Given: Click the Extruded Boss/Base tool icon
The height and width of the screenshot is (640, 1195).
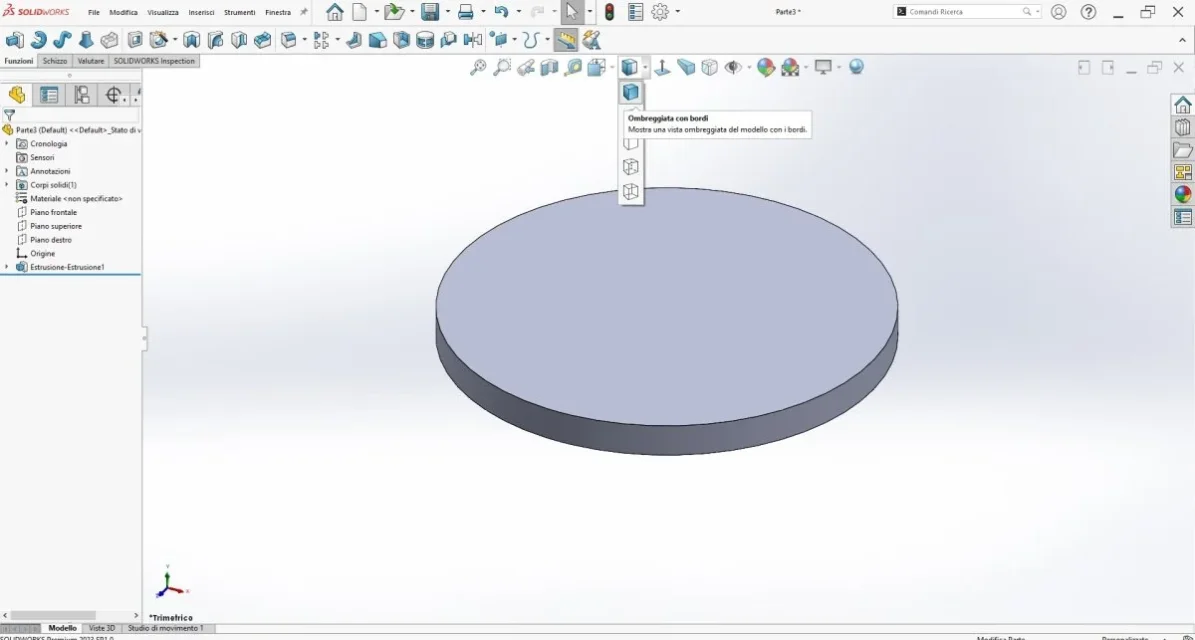Looking at the screenshot, I should (14, 40).
